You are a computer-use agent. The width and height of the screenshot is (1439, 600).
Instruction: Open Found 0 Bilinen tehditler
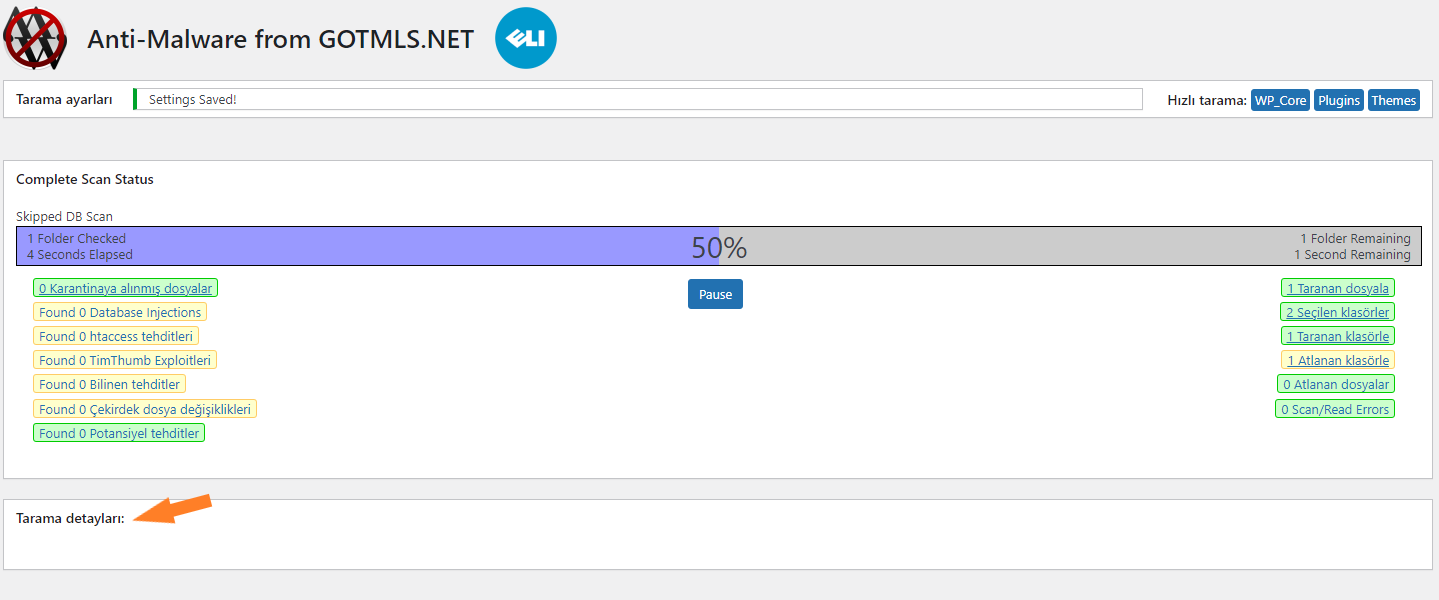(x=110, y=384)
